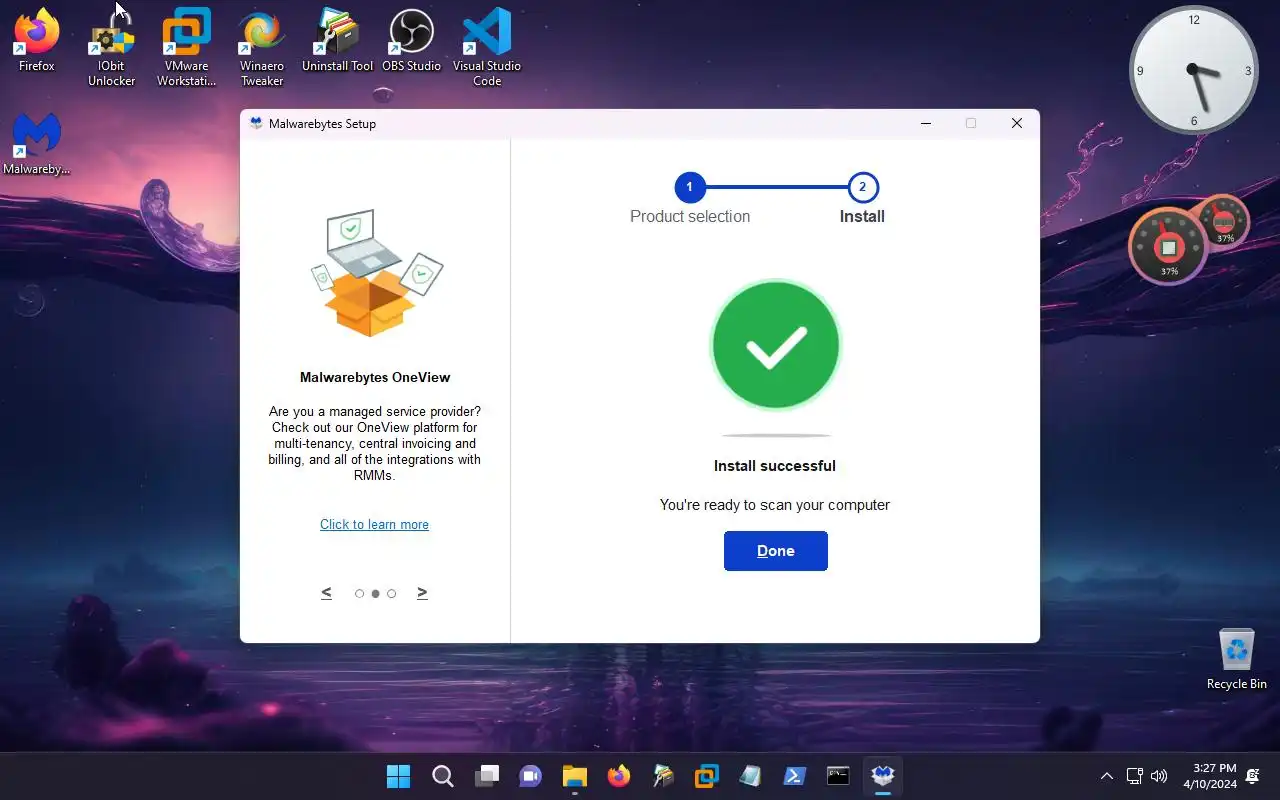Select the Winaero Tweaker desktop shortcut
Image resolution: width=1280 pixels, height=800 pixels.
point(262,48)
